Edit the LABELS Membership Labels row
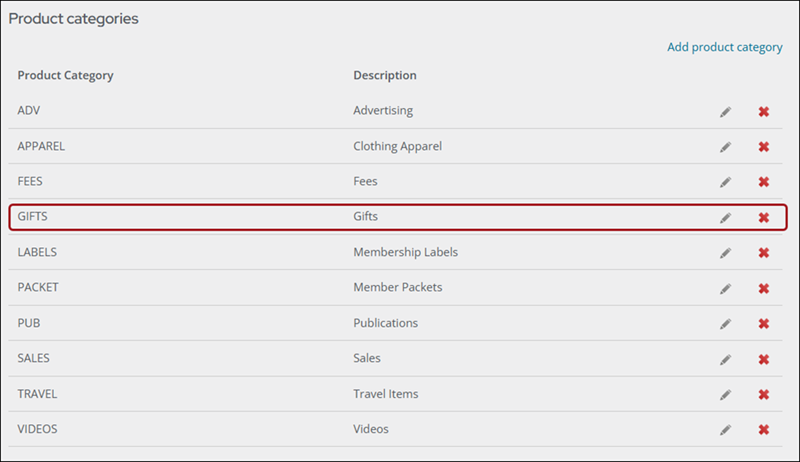The image size is (800, 462). (726, 253)
